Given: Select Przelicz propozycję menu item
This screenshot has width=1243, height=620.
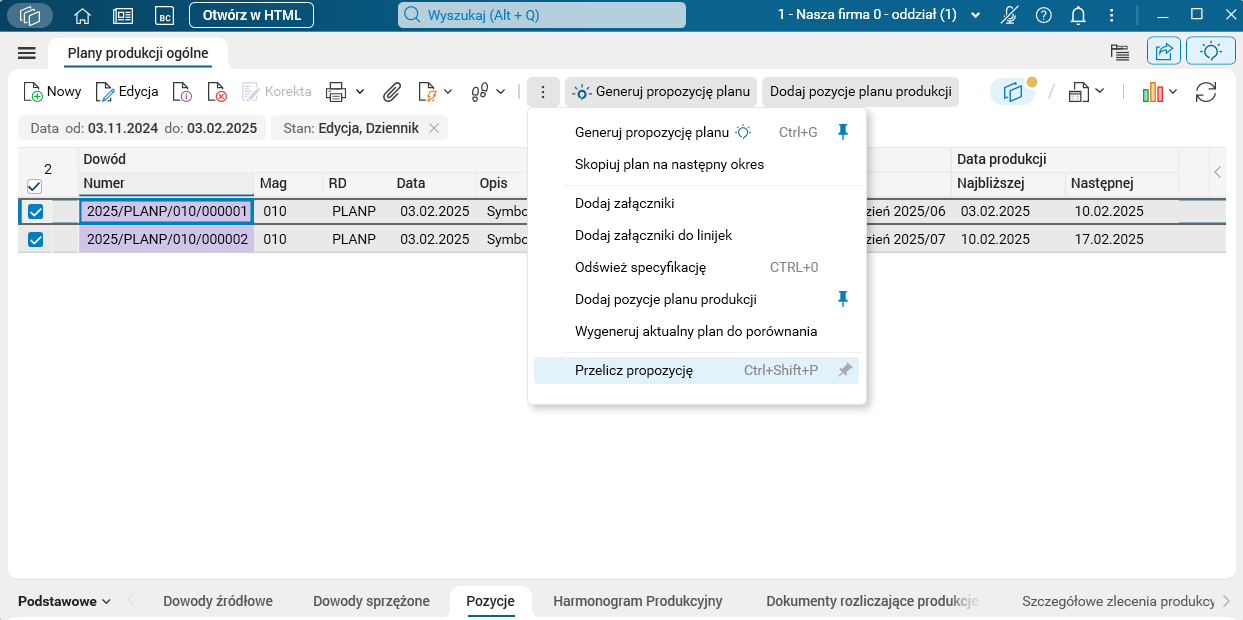Looking at the screenshot, I should pos(634,370).
